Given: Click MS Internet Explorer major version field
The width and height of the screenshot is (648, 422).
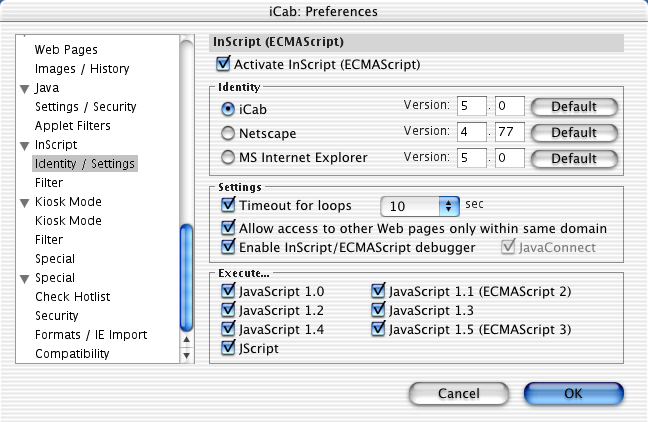Looking at the screenshot, I should tap(472, 158).
